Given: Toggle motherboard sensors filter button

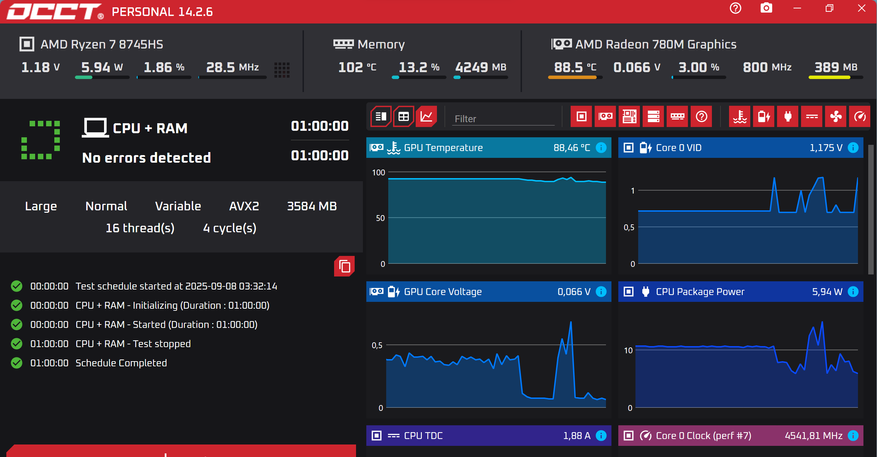Looking at the screenshot, I should 629,116.
